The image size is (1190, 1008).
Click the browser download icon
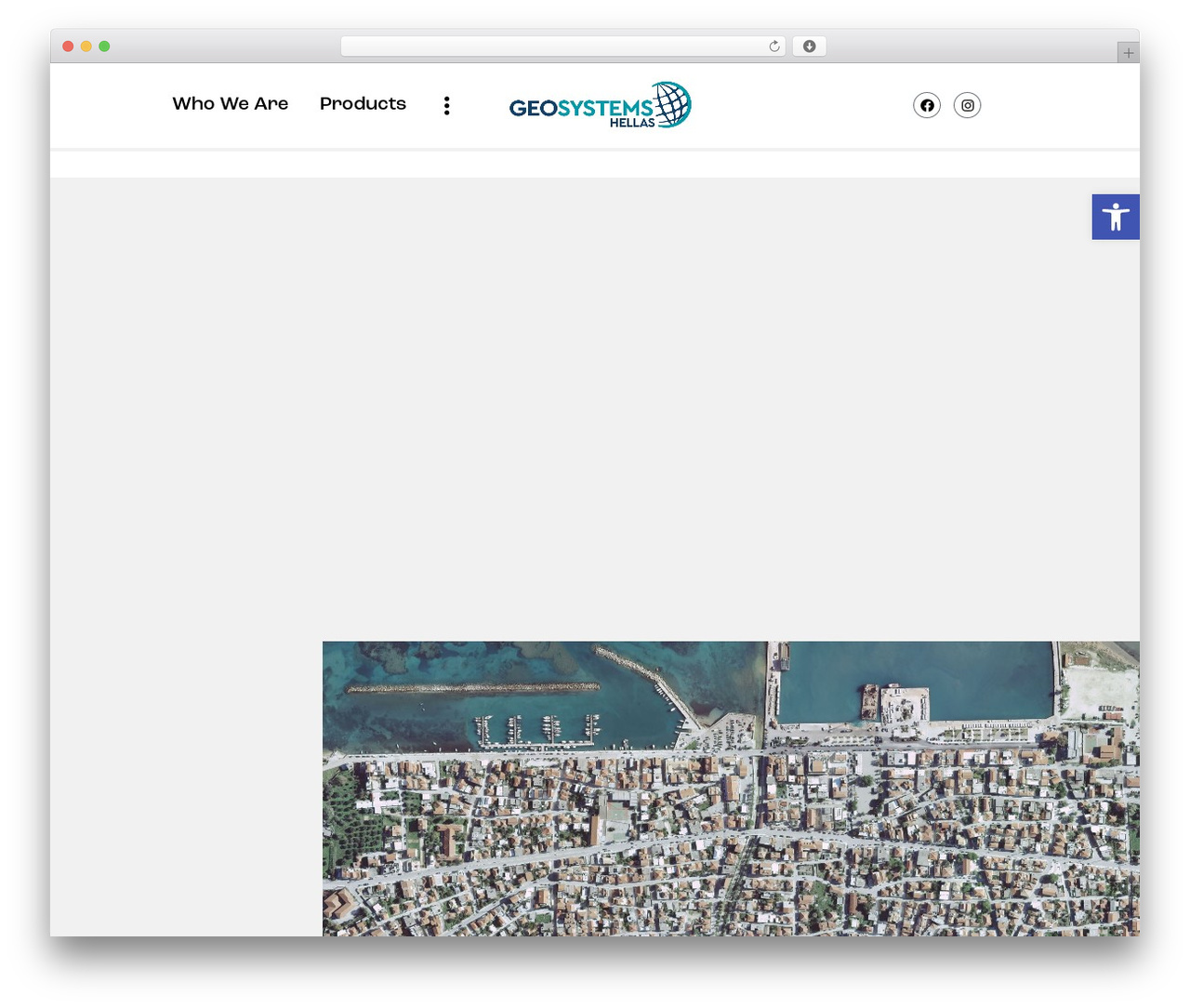click(x=810, y=46)
